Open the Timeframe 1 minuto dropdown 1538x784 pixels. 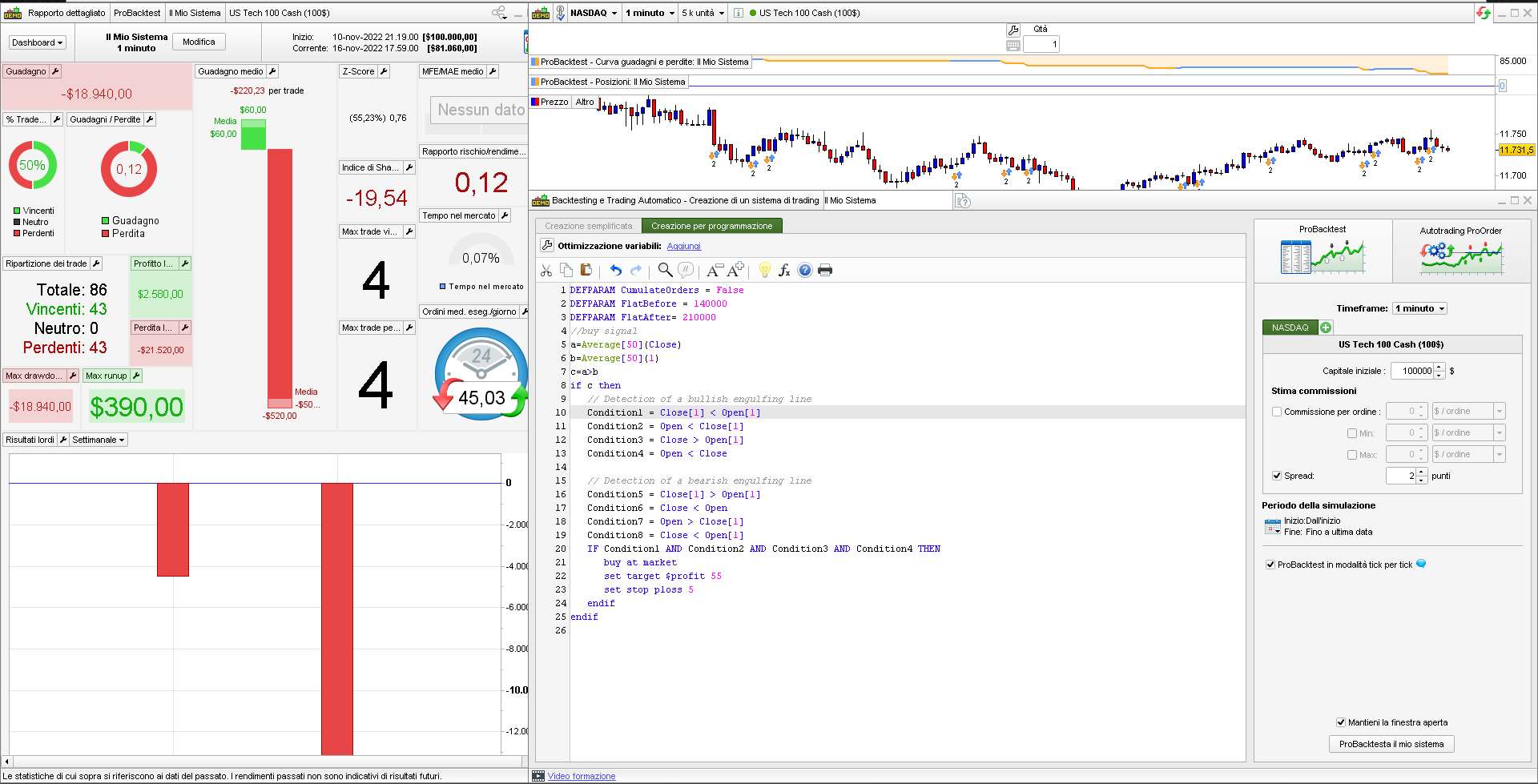[x=1419, y=308]
